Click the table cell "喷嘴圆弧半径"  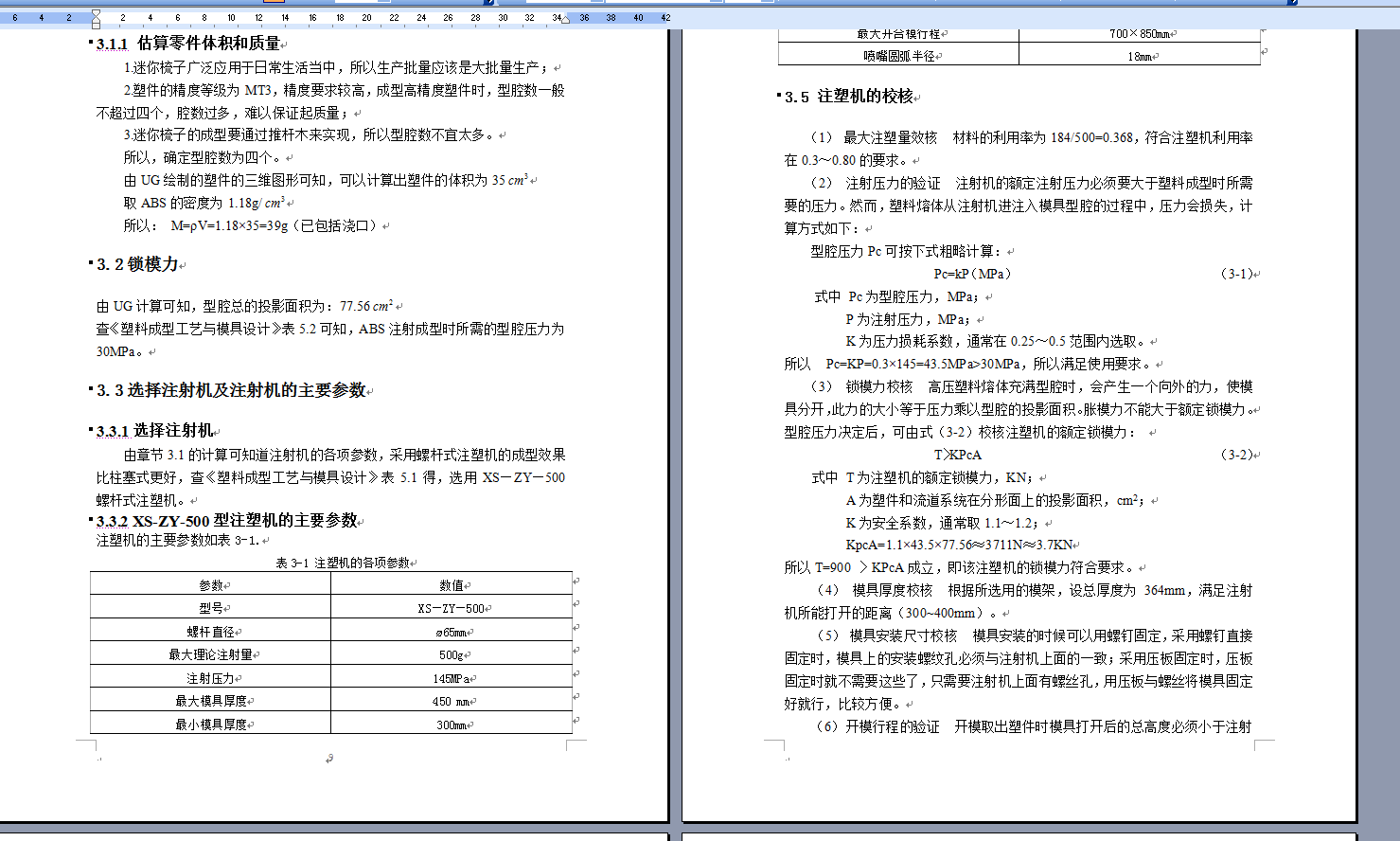coord(898,56)
